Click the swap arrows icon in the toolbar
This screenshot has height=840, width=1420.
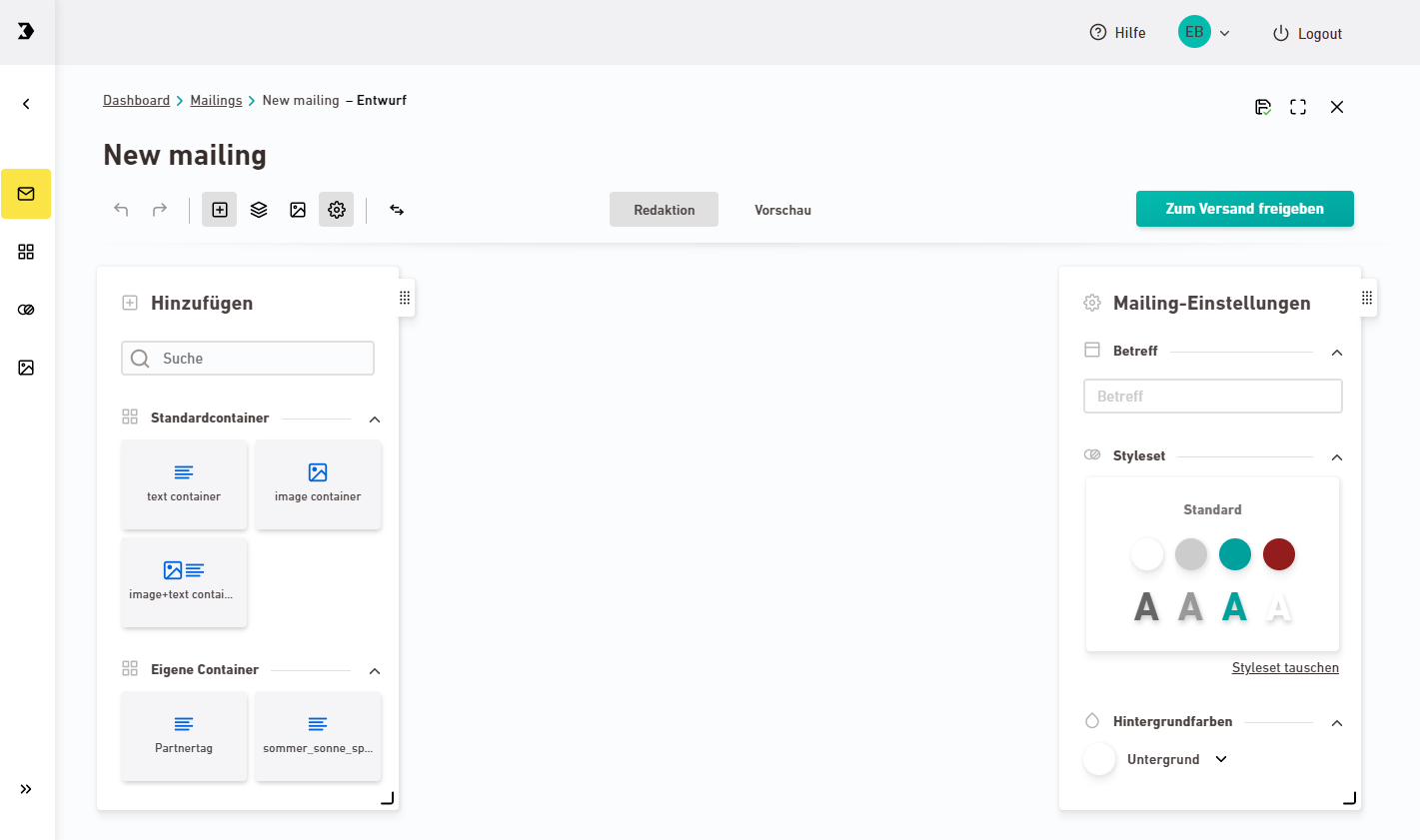coord(397,210)
